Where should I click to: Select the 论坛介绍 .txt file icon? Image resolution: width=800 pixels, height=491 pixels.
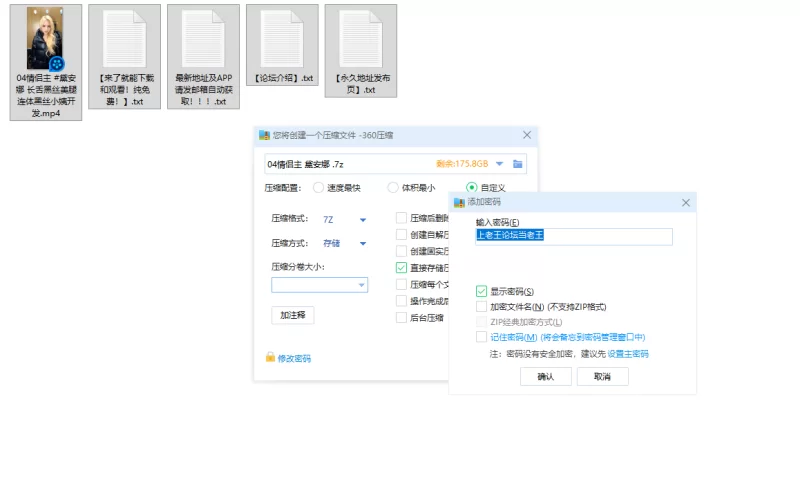point(282,38)
